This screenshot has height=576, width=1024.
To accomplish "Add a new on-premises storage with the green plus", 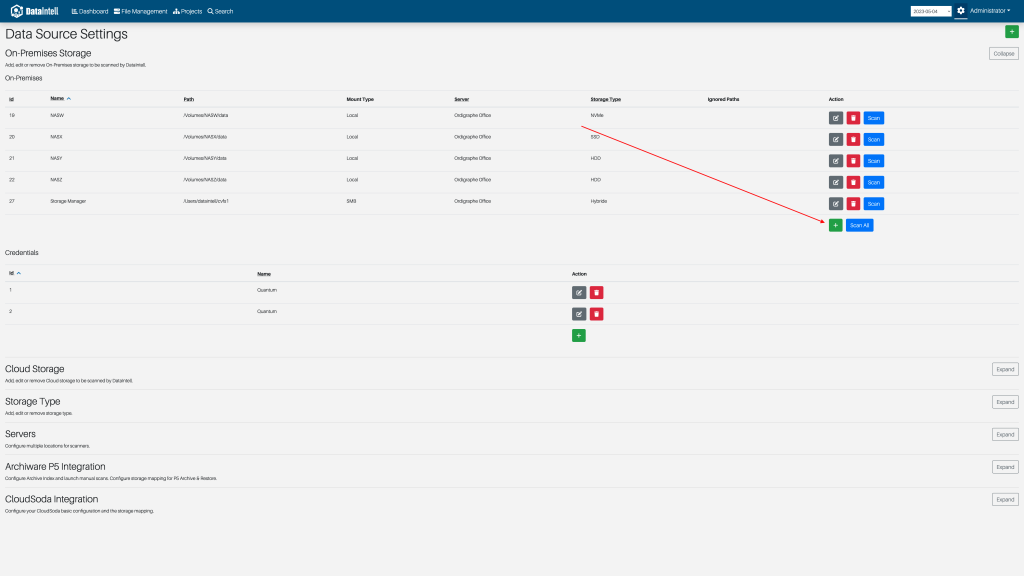I will coord(835,225).
